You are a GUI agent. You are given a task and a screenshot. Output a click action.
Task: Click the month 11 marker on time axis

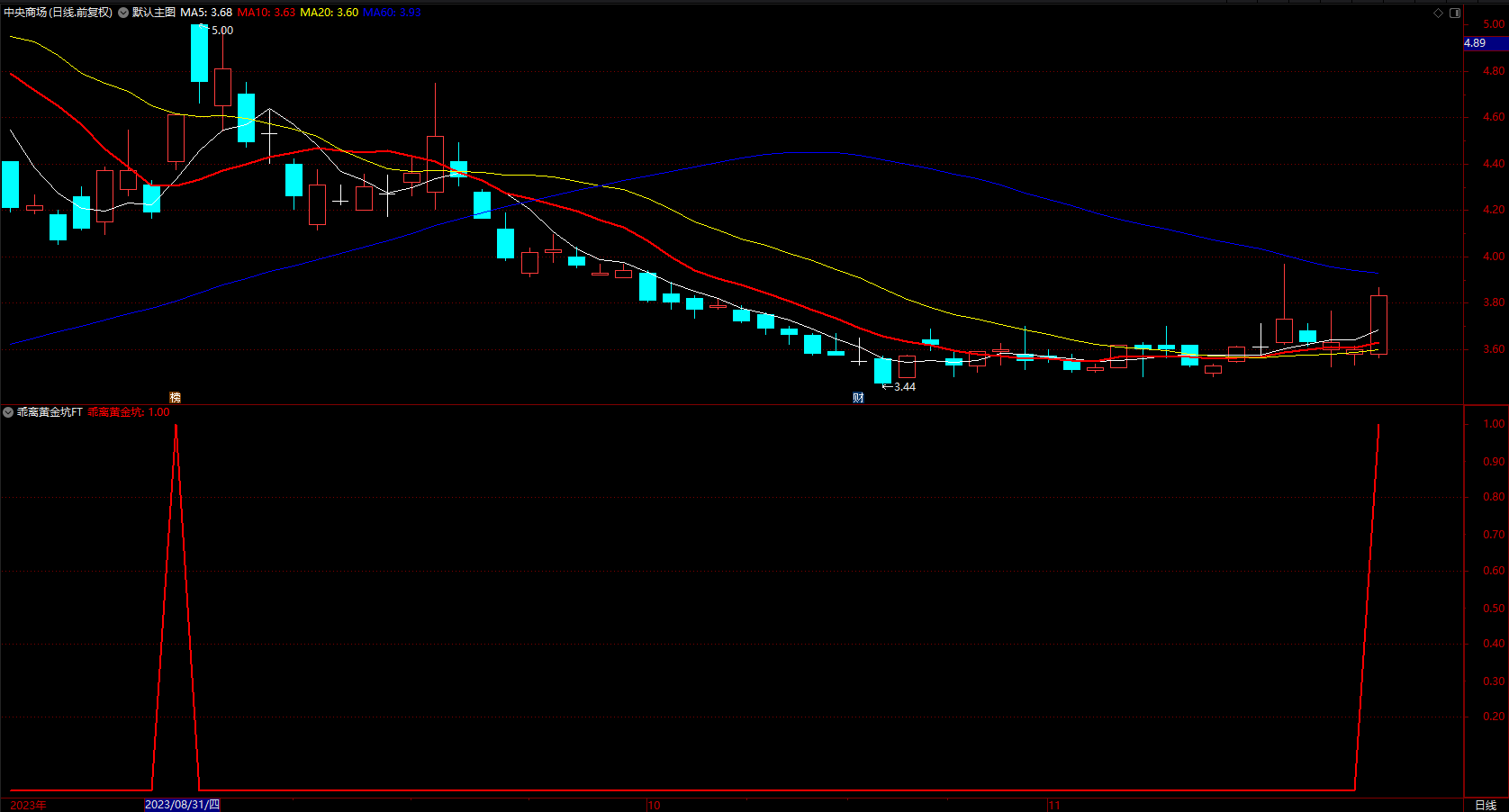tap(1054, 805)
